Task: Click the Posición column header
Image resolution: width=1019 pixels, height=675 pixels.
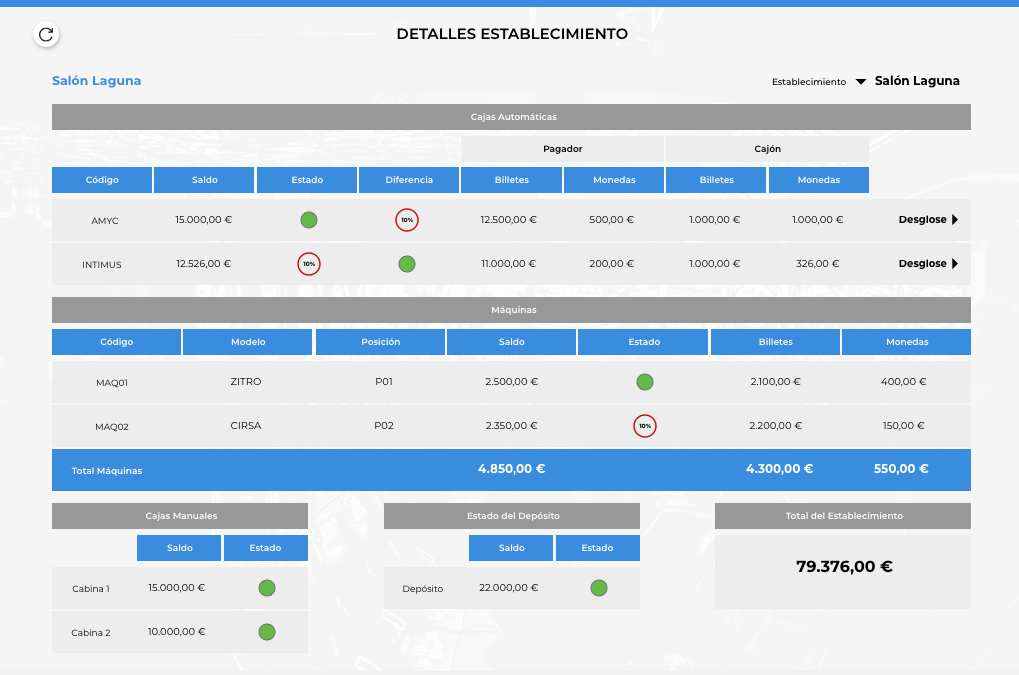Action: point(380,342)
